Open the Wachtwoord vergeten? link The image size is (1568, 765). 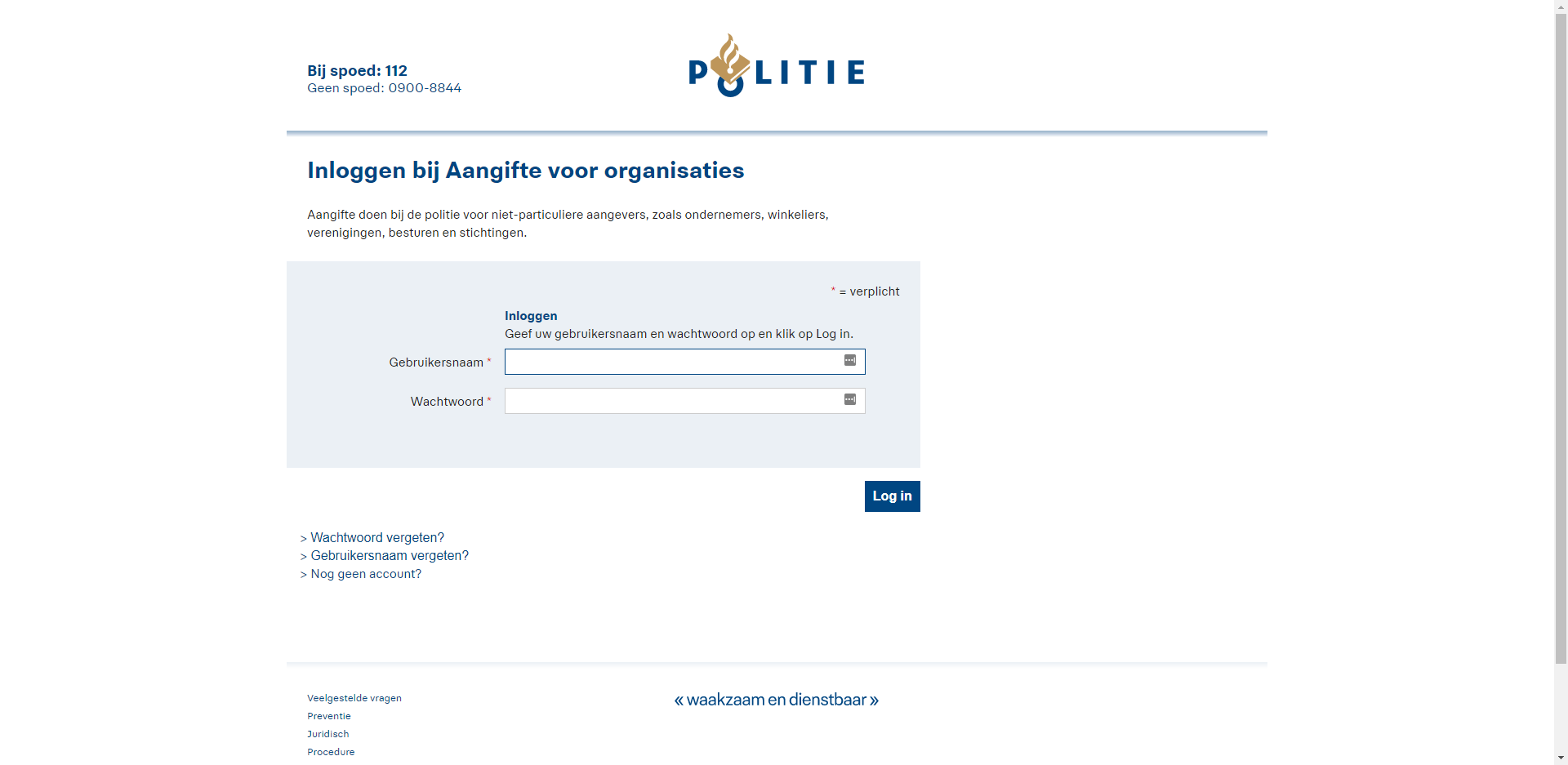(377, 538)
